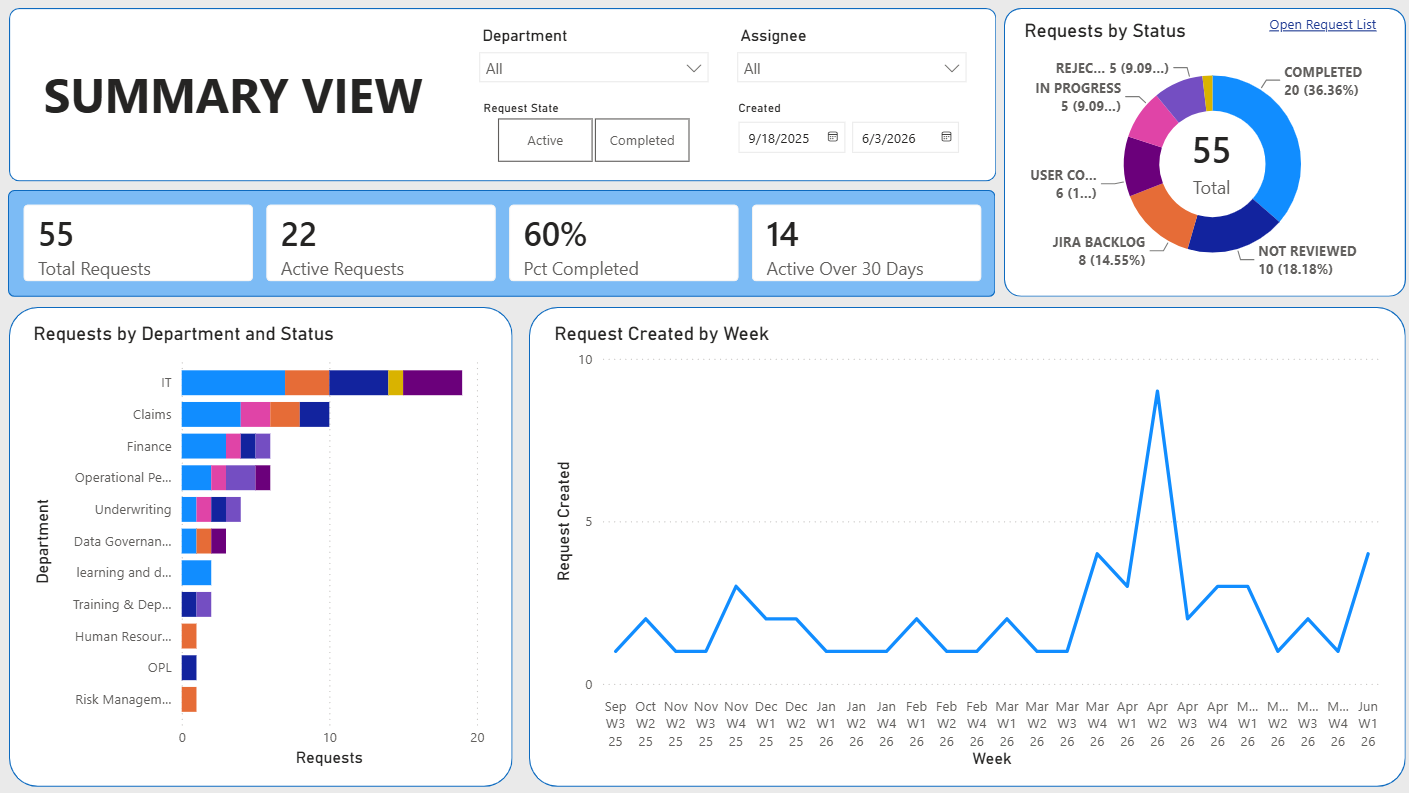The width and height of the screenshot is (1409, 793).
Task: Select the Active Requests card showing 22
Action: pos(381,243)
